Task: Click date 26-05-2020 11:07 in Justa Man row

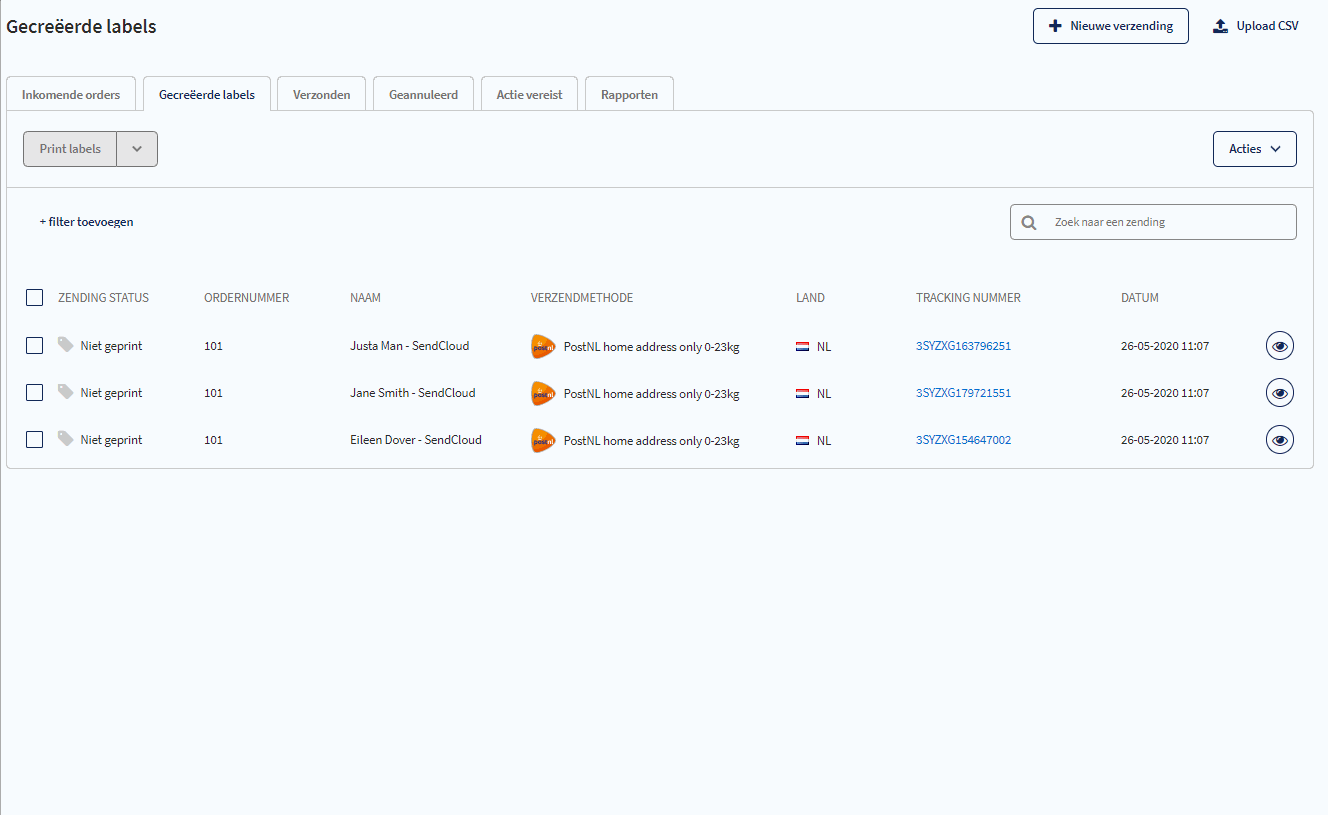Action: [1165, 346]
